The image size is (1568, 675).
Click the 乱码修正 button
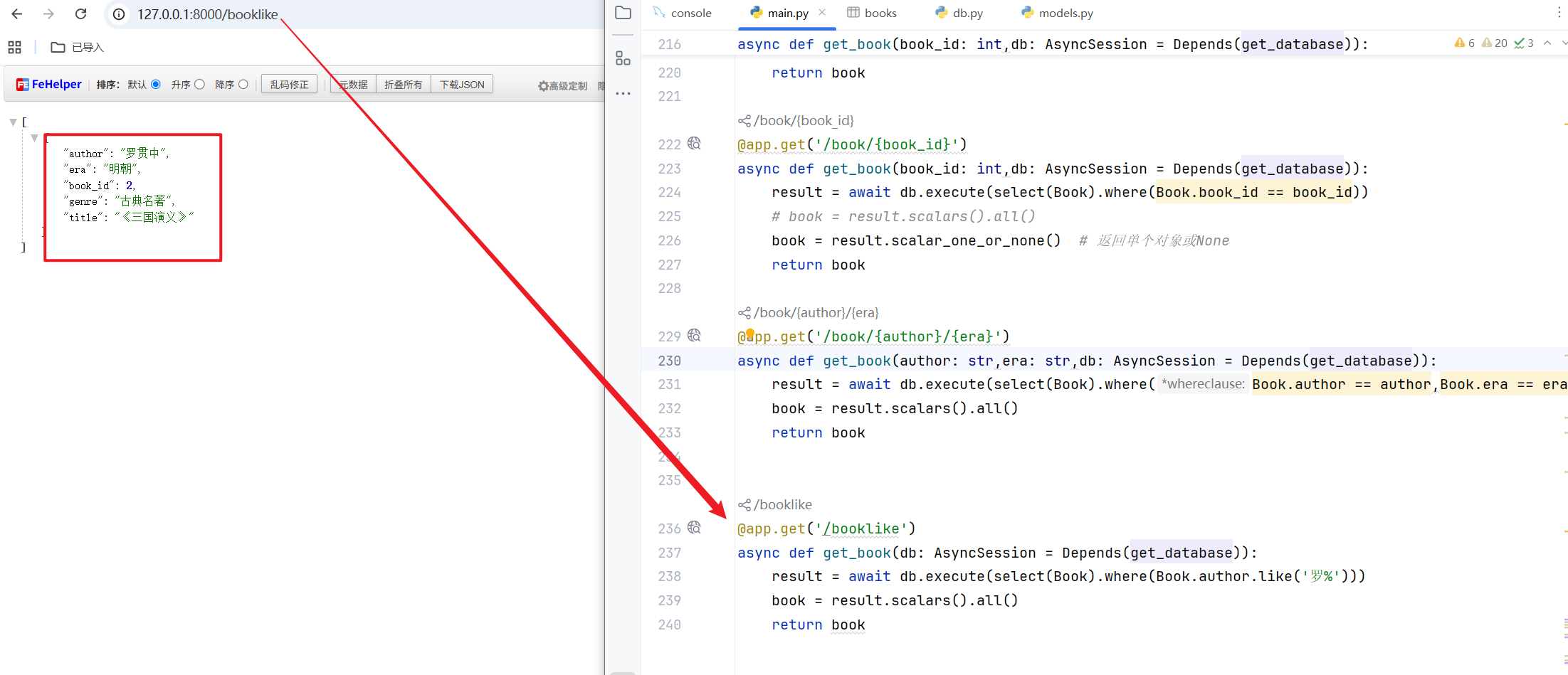click(289, 85)
